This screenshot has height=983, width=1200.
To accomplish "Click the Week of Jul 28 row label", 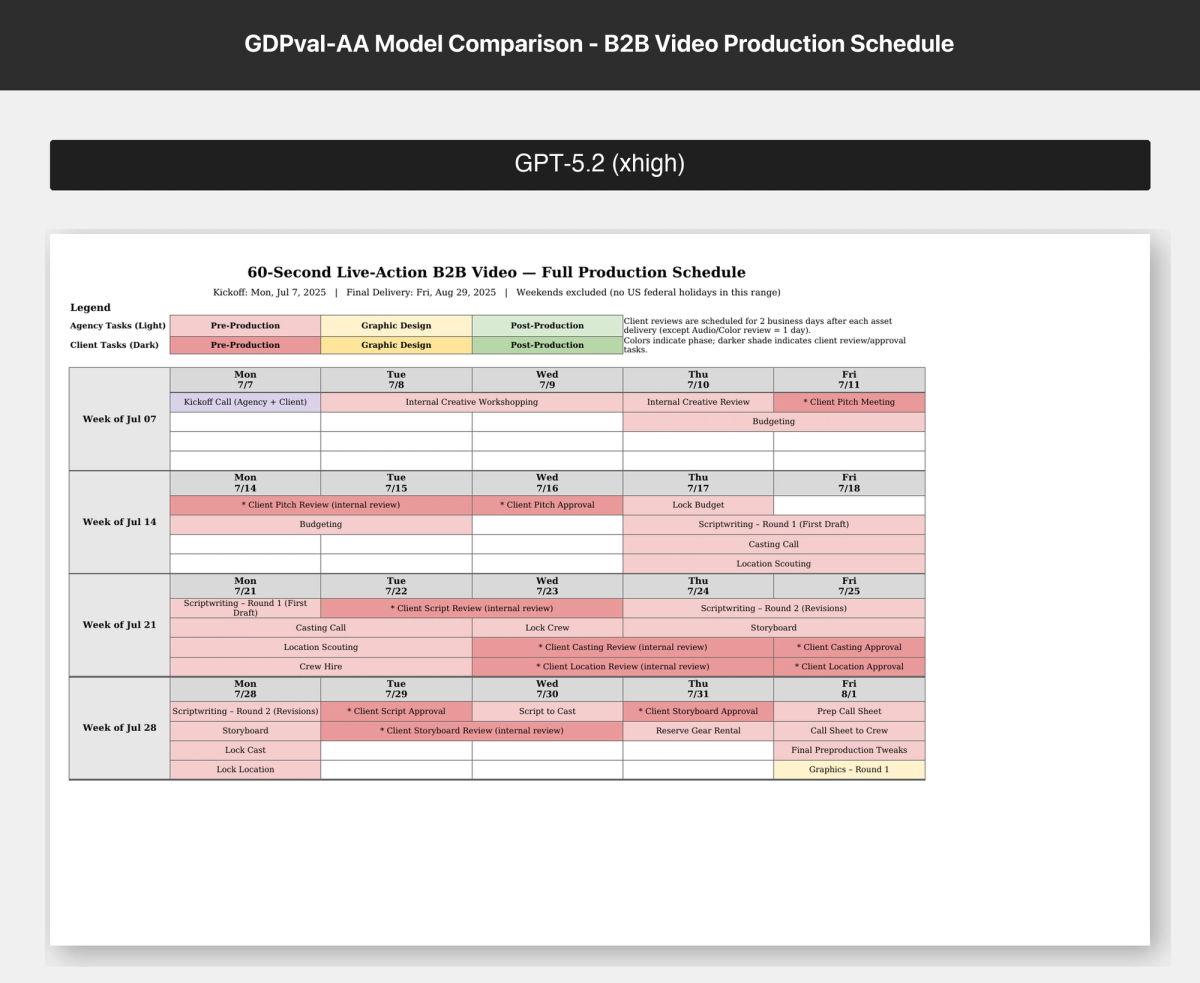I will [x=118, y=727].
